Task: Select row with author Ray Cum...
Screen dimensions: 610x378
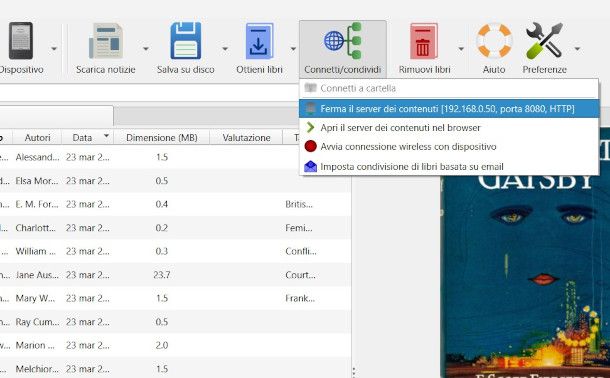Action: (175, 322)
